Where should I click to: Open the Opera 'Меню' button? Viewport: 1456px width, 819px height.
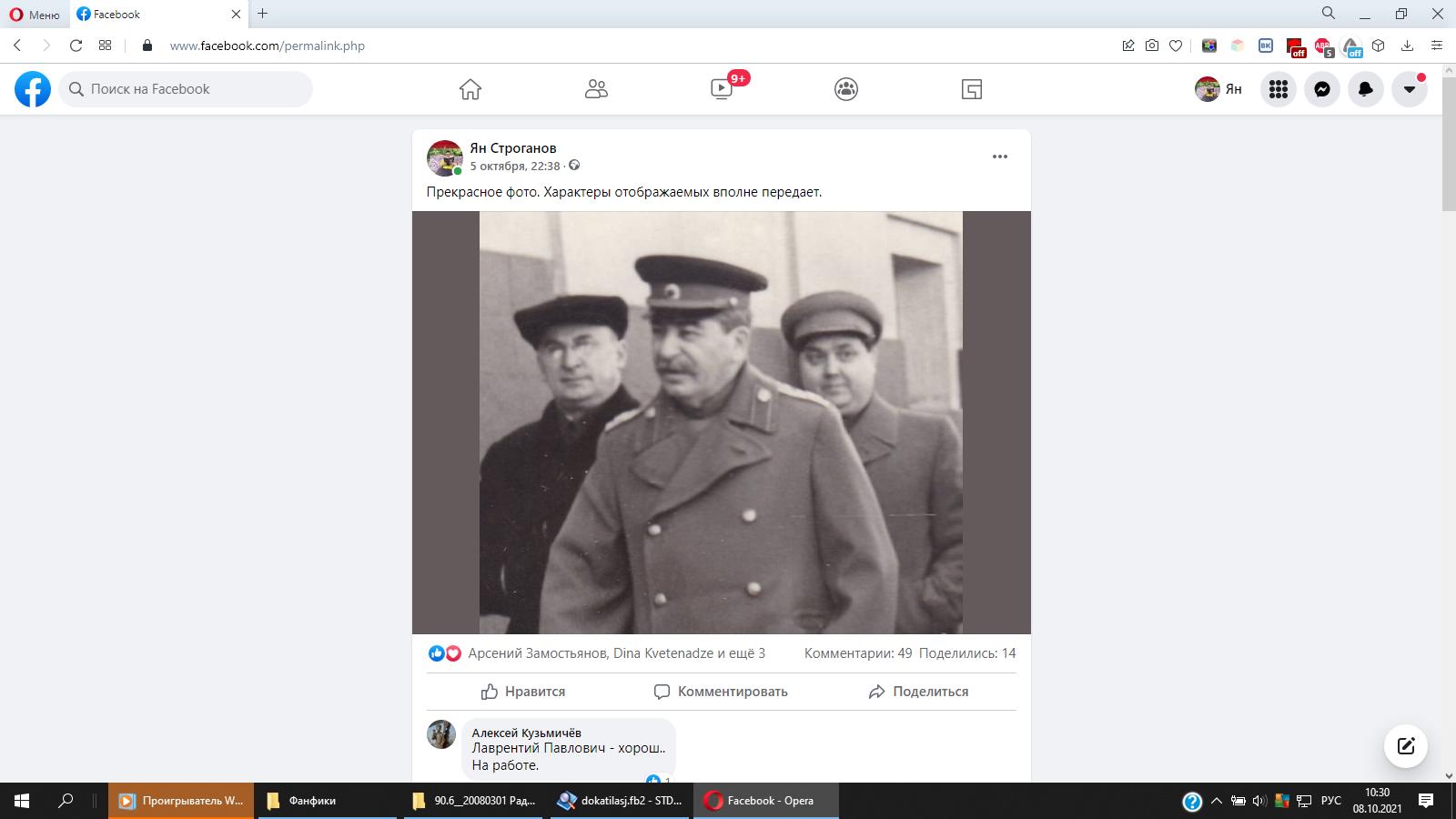(x=35, y=15)
